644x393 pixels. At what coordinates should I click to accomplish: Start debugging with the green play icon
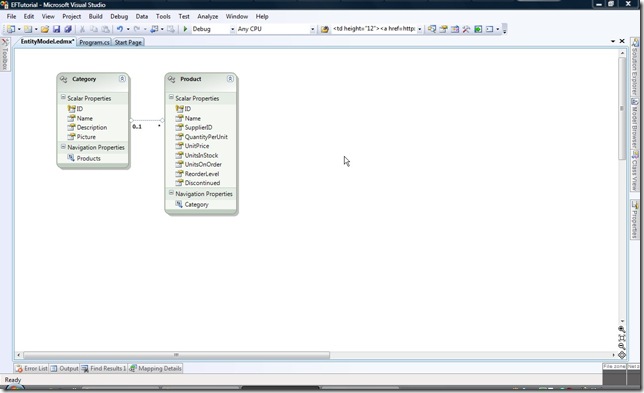click(x=185, y=29)
